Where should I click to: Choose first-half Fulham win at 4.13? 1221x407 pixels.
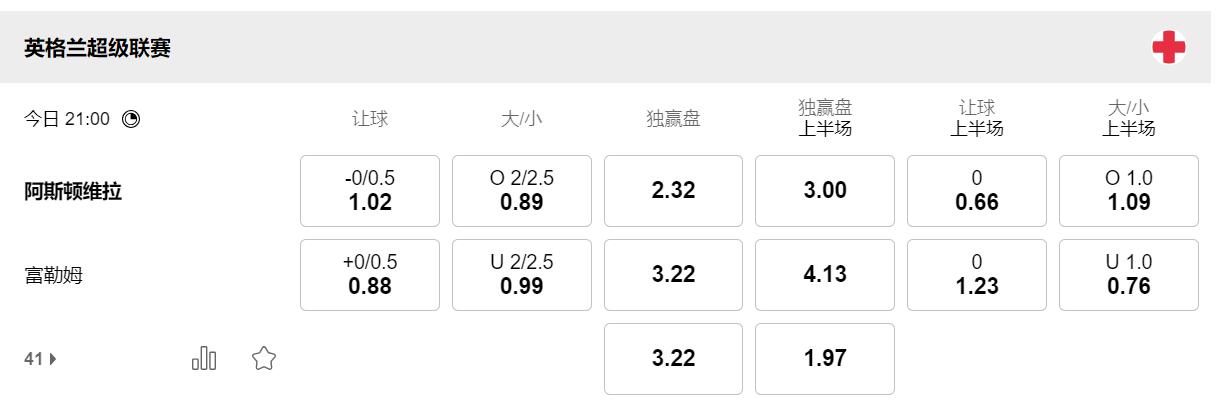[x=825, y=275]
